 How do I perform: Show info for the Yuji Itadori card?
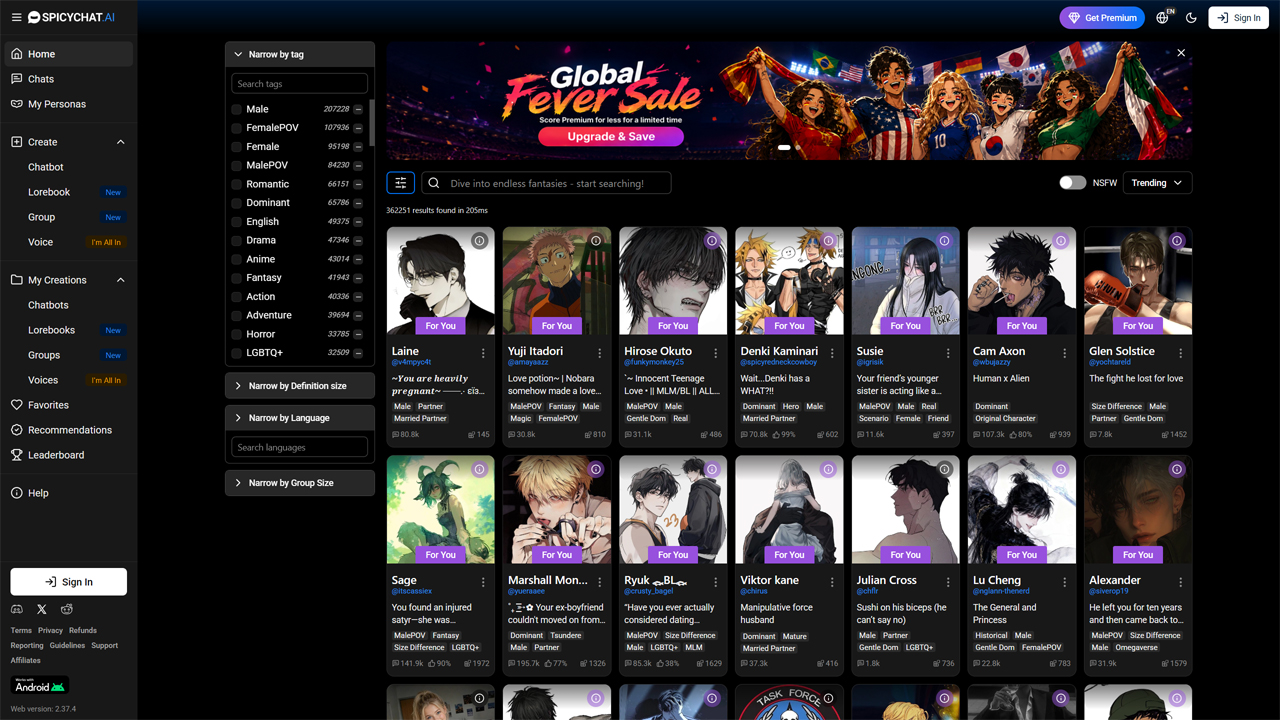pyautogui.click(x=596, y=241)
